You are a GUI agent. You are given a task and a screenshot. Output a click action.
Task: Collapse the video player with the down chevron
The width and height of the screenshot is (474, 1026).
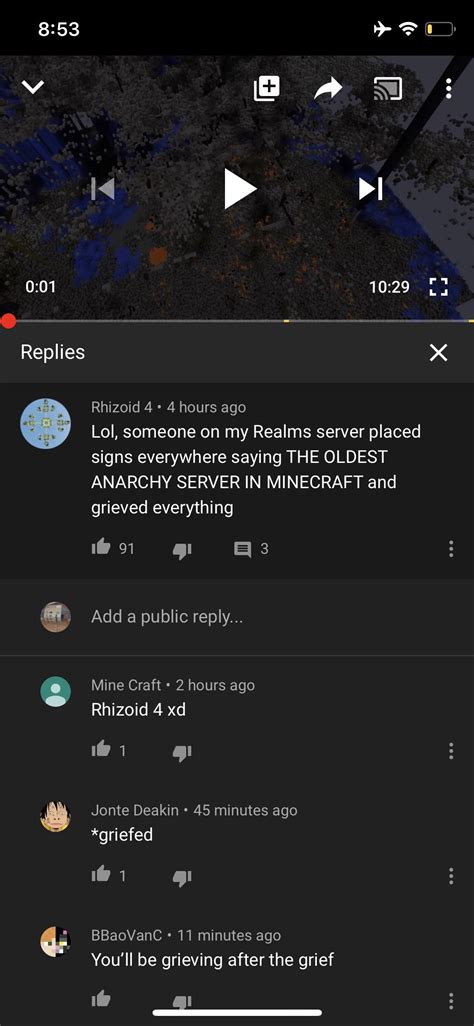tap(33, 88)
